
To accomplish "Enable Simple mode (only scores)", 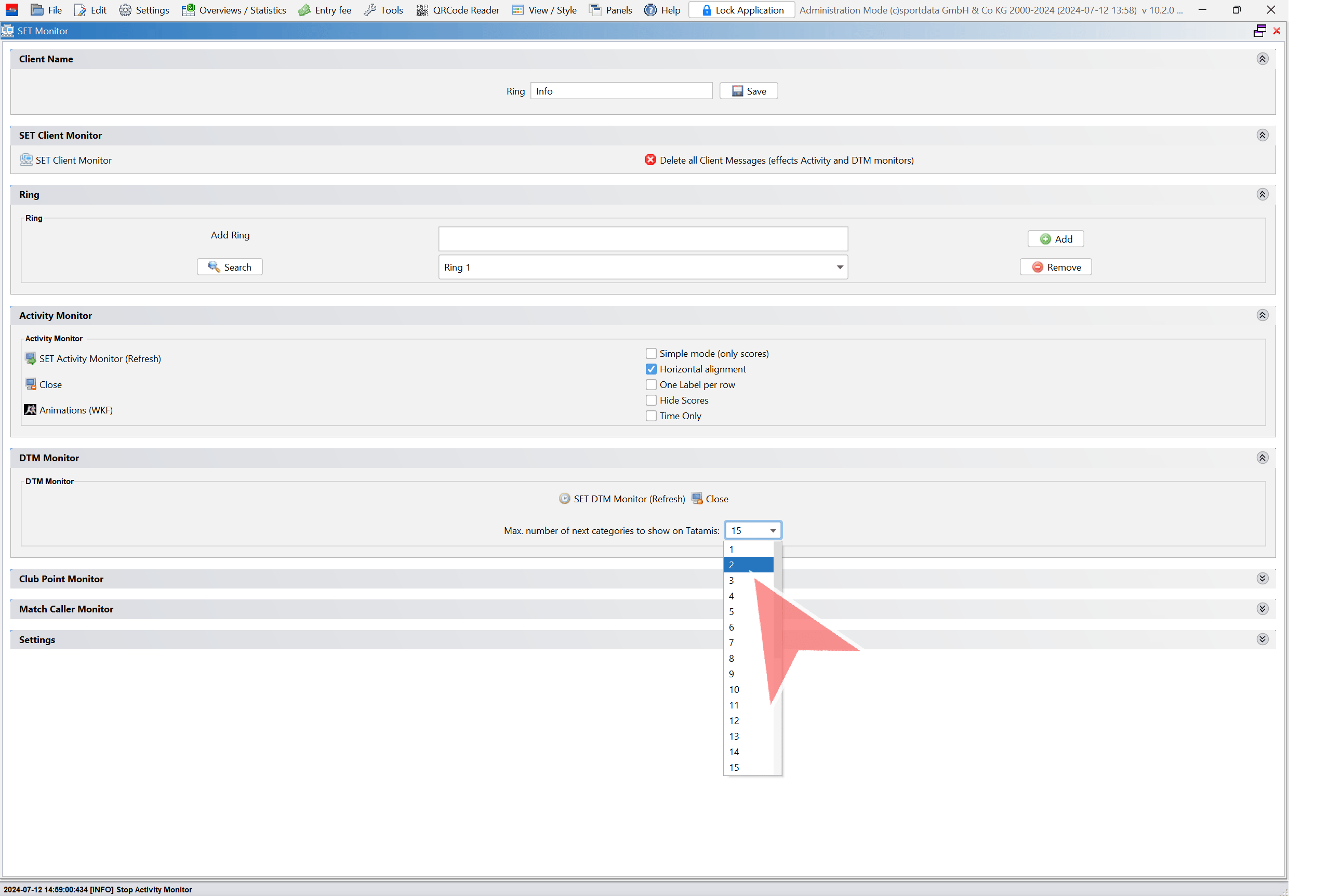I will click(x=650, y=354).
